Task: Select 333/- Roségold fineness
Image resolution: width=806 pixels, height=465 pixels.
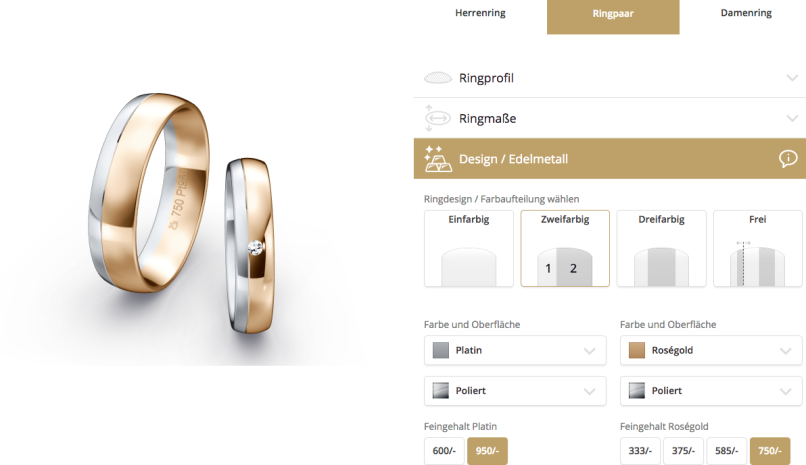Action: click(x=640, y=451)
